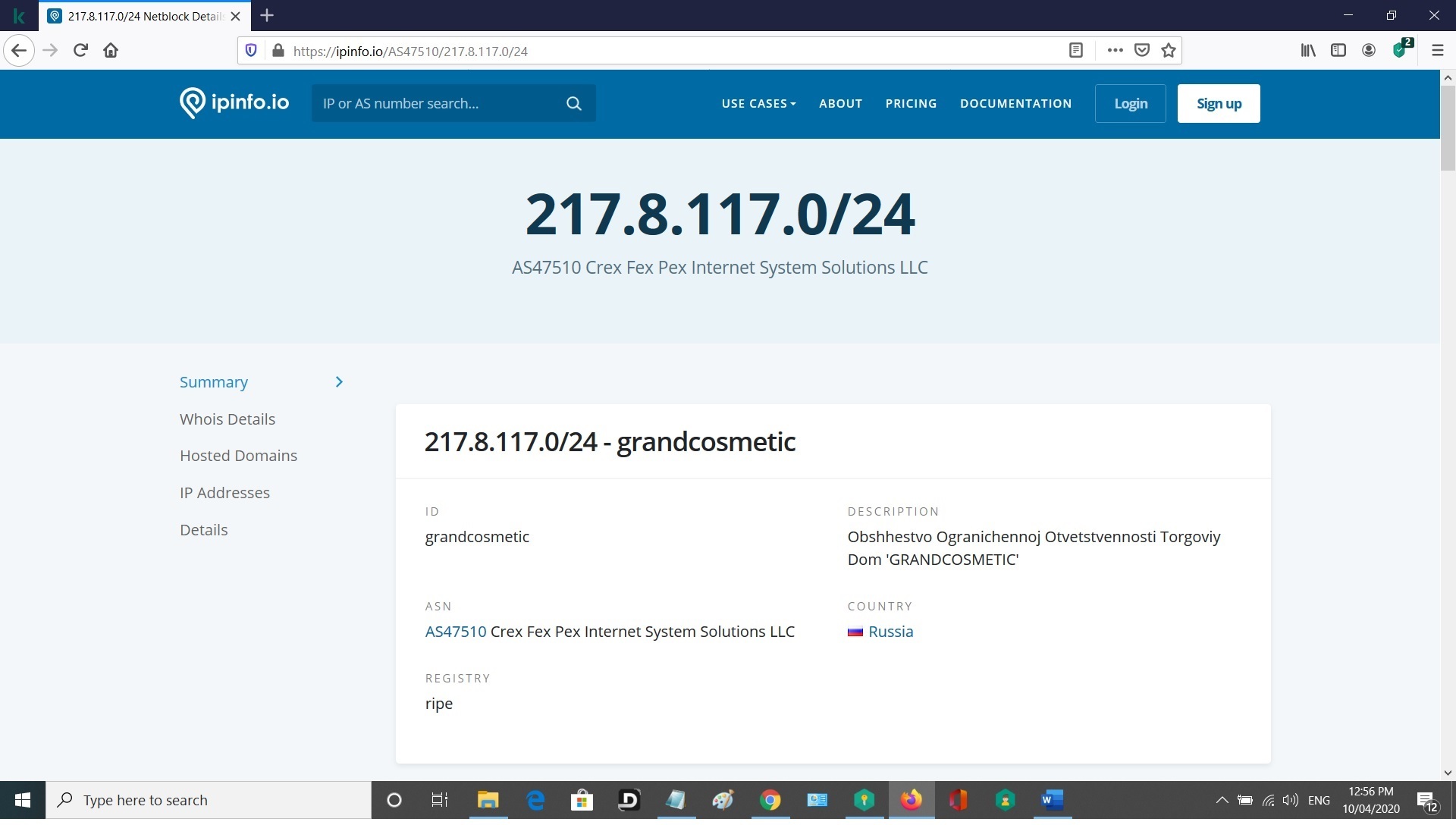Open Microsoft Store from taskbar
This screenshot has height=825, width=1456.
pyautogui.click(x=582, y=800)
